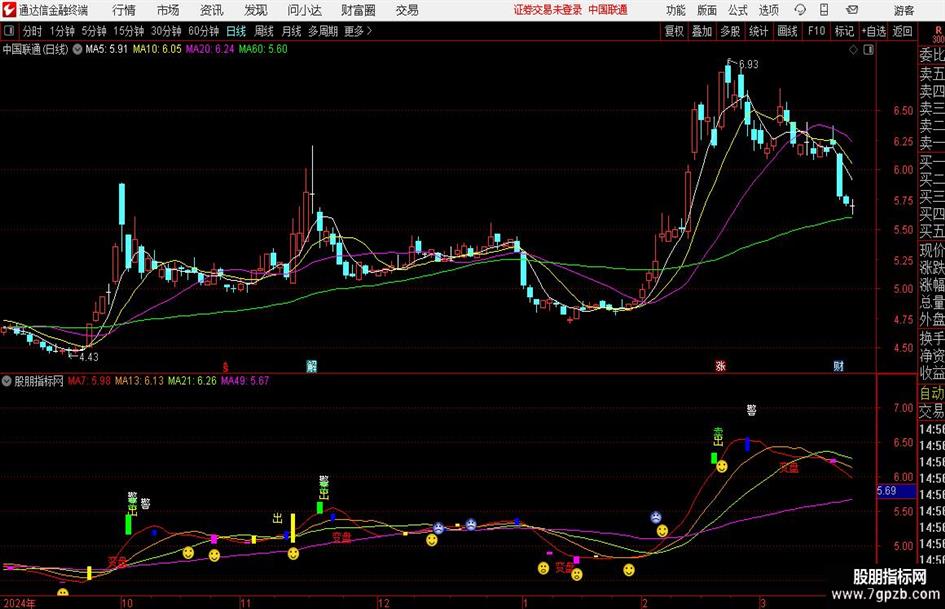Open the mail messages icon
Viewport: 945px width, 609px height.
(x=852, y=10)
